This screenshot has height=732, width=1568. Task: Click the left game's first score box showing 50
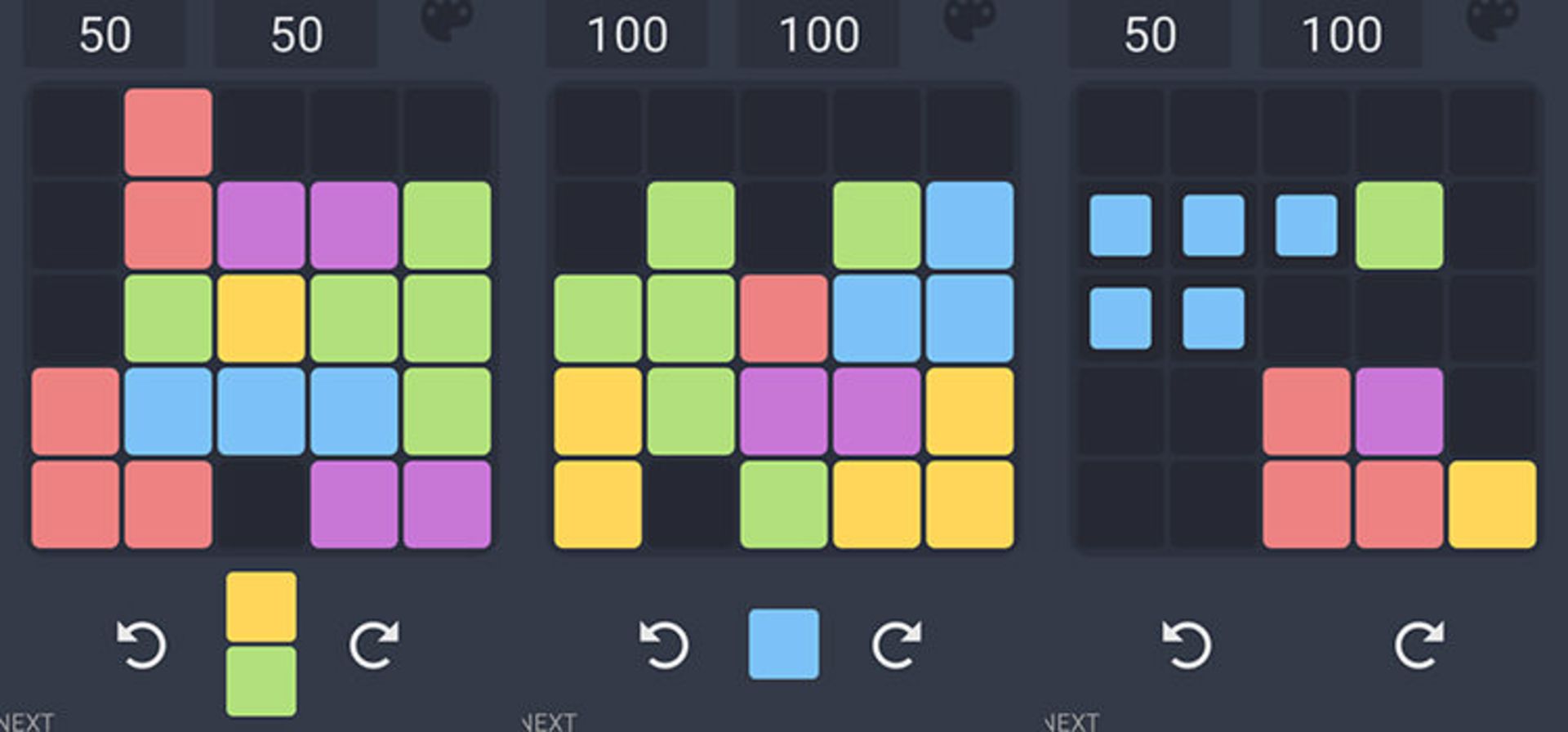(x=105, y=34)
